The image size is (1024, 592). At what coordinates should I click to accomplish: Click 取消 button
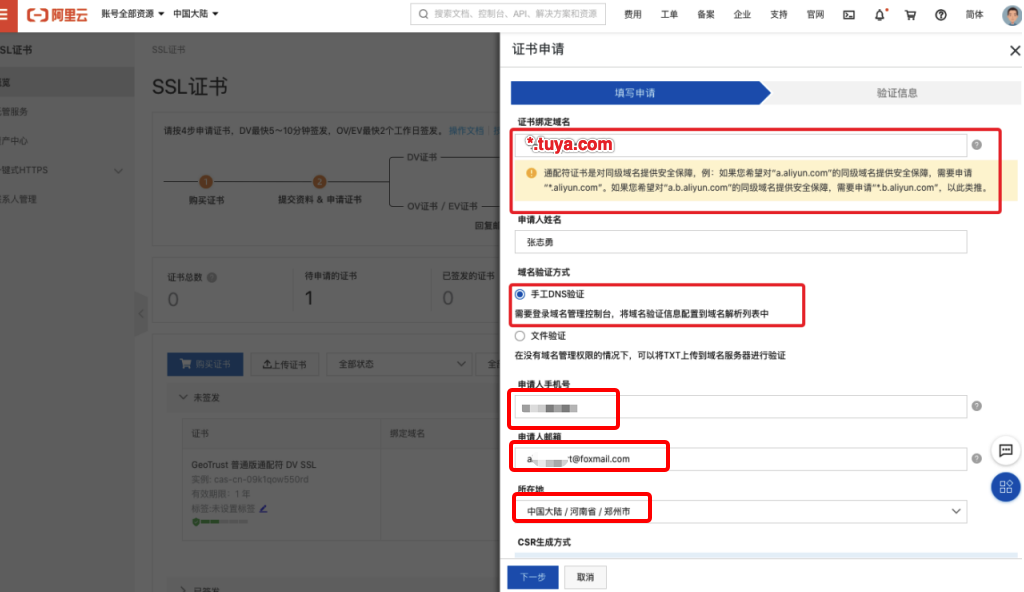pos(585,577)
